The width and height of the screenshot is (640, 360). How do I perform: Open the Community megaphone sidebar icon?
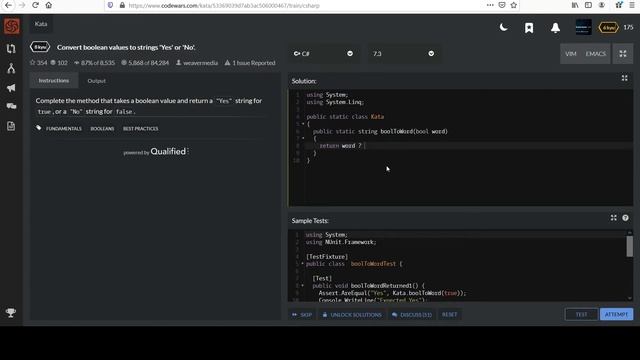click(11, 88)
